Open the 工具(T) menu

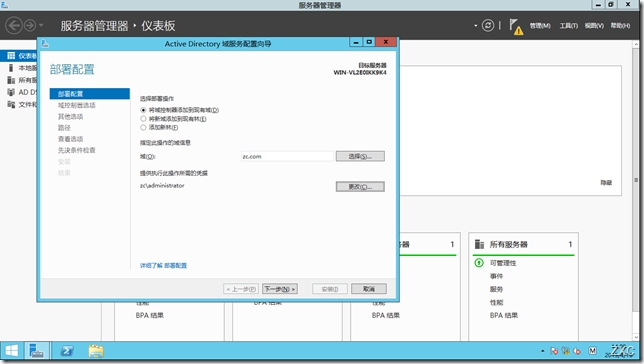pyautogui.click(x=568, y=25)
